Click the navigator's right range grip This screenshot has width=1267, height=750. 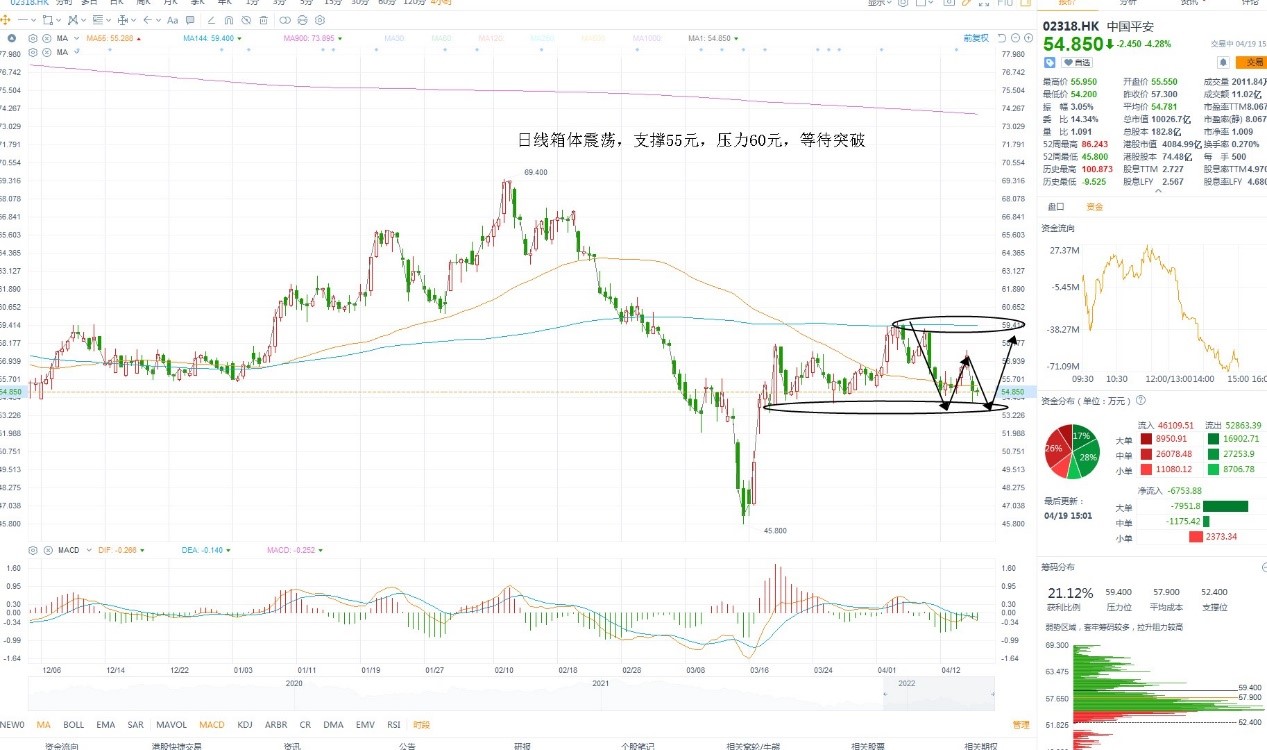coord(993,694)
